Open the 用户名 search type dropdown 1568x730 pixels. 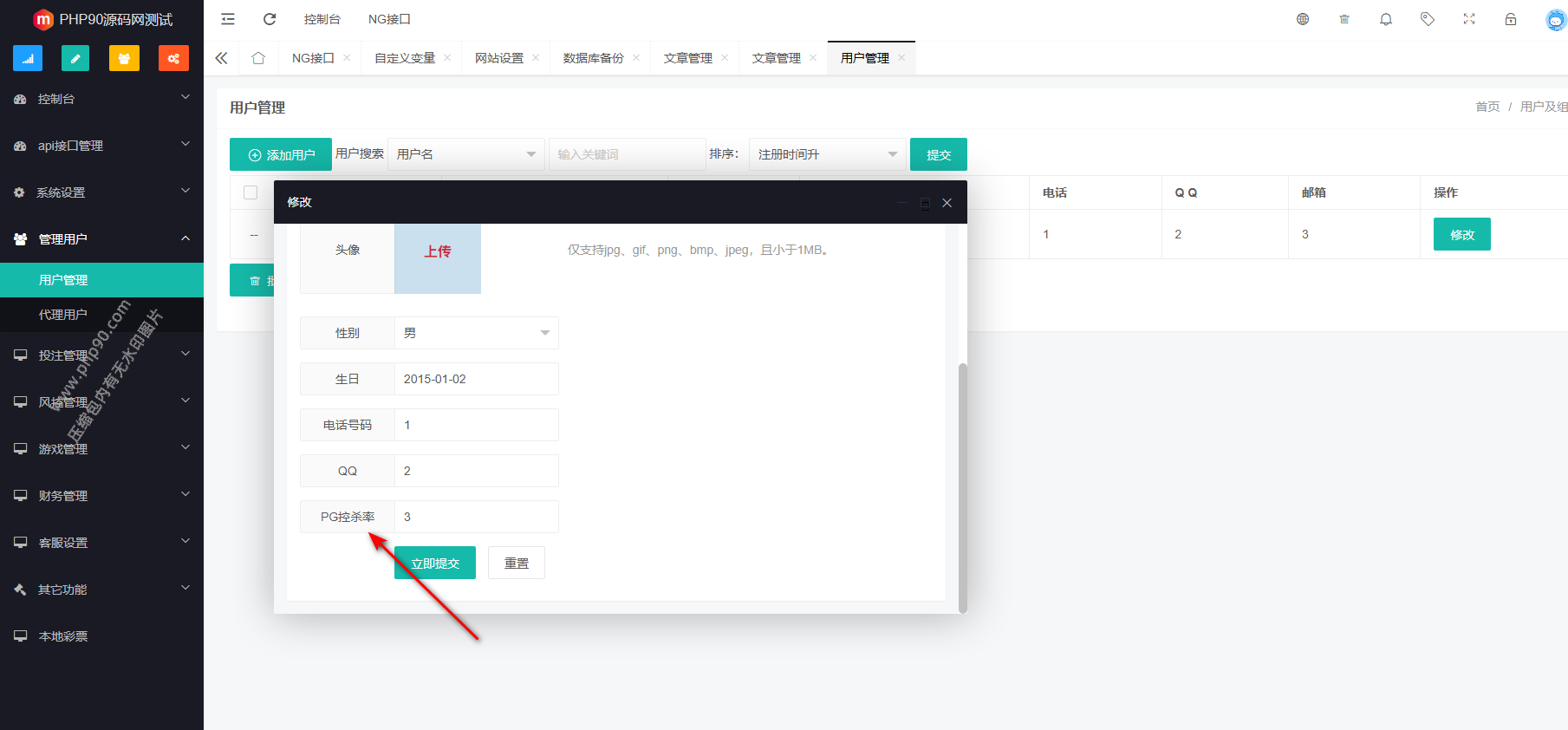[465, 154]
